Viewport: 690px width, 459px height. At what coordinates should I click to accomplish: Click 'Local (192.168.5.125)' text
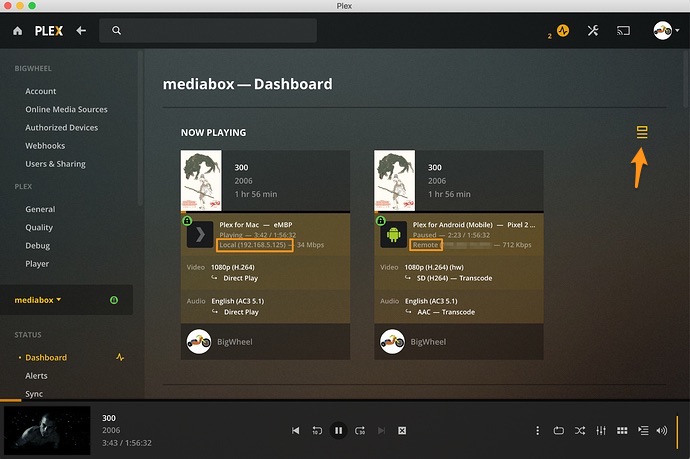253,245
